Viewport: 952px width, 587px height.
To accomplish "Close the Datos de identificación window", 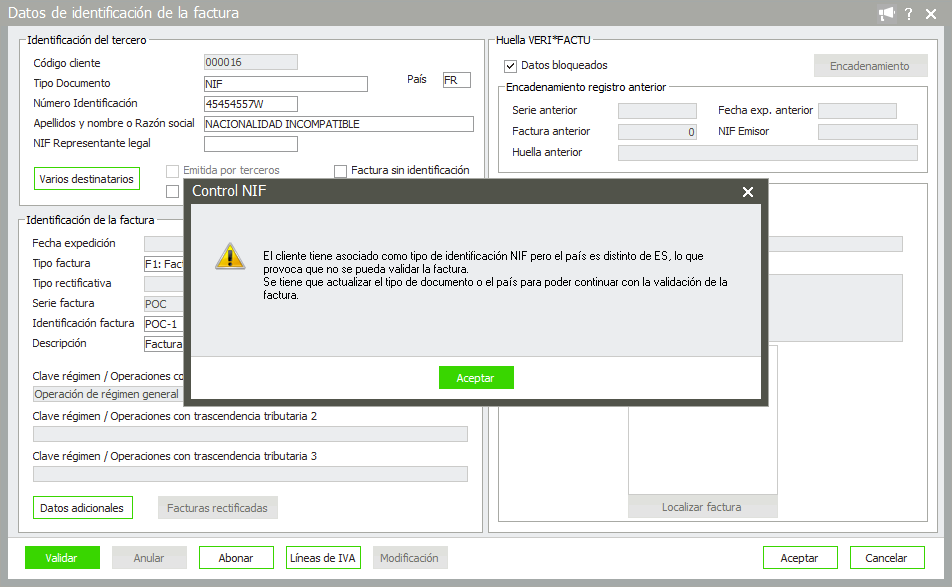I will [x=932, y=14].
